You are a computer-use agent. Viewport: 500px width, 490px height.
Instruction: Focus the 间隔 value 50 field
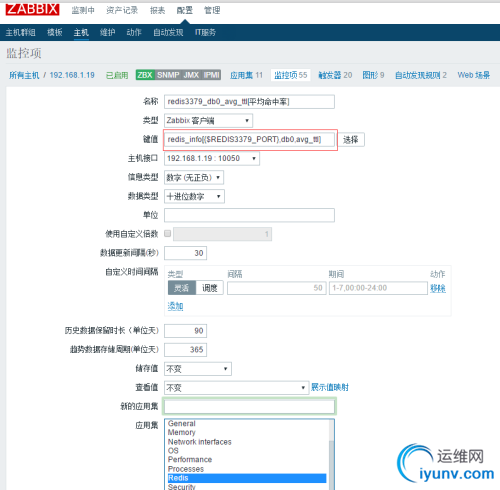point(277,288)
